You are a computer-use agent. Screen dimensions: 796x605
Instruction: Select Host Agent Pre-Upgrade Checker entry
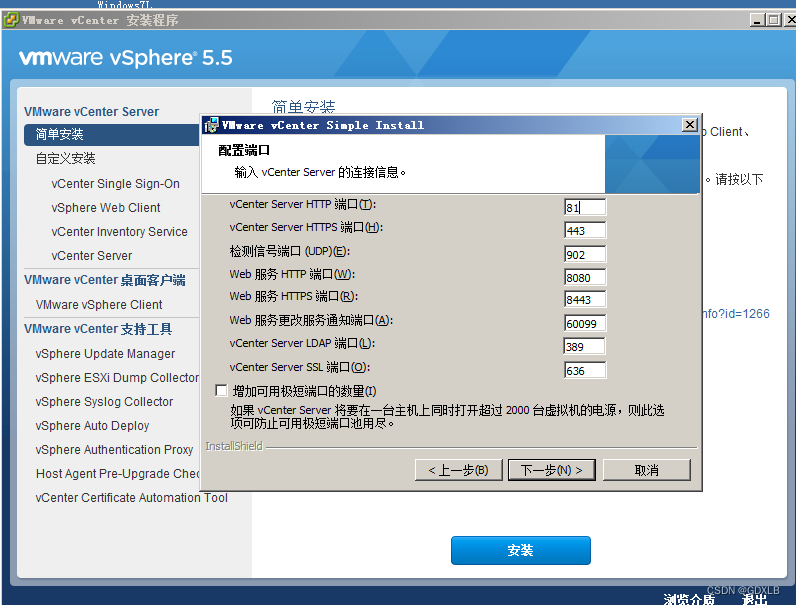pos(117,474)
